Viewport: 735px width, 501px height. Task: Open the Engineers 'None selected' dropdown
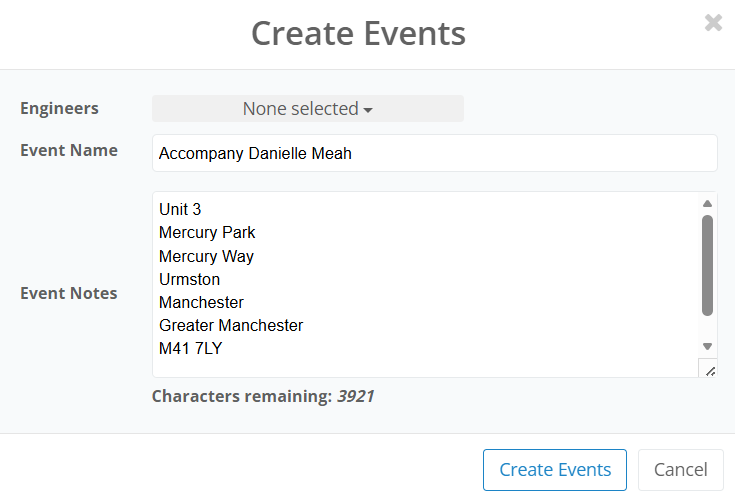click(307, 109)
